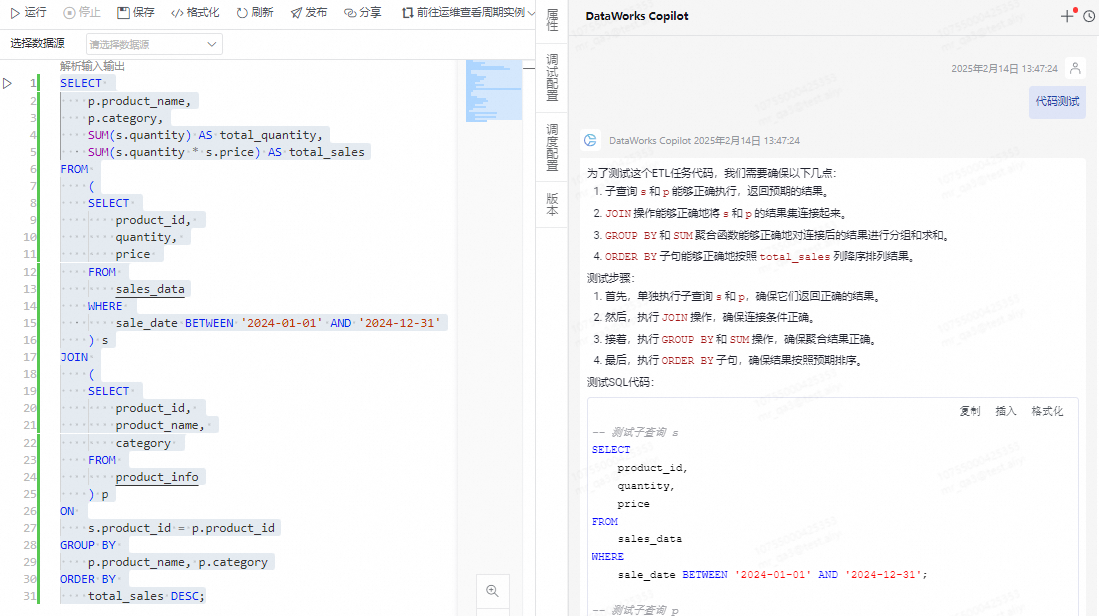Run the SQL script with 运行
Screen dimensions: 1099x616
tap(28, 13)
